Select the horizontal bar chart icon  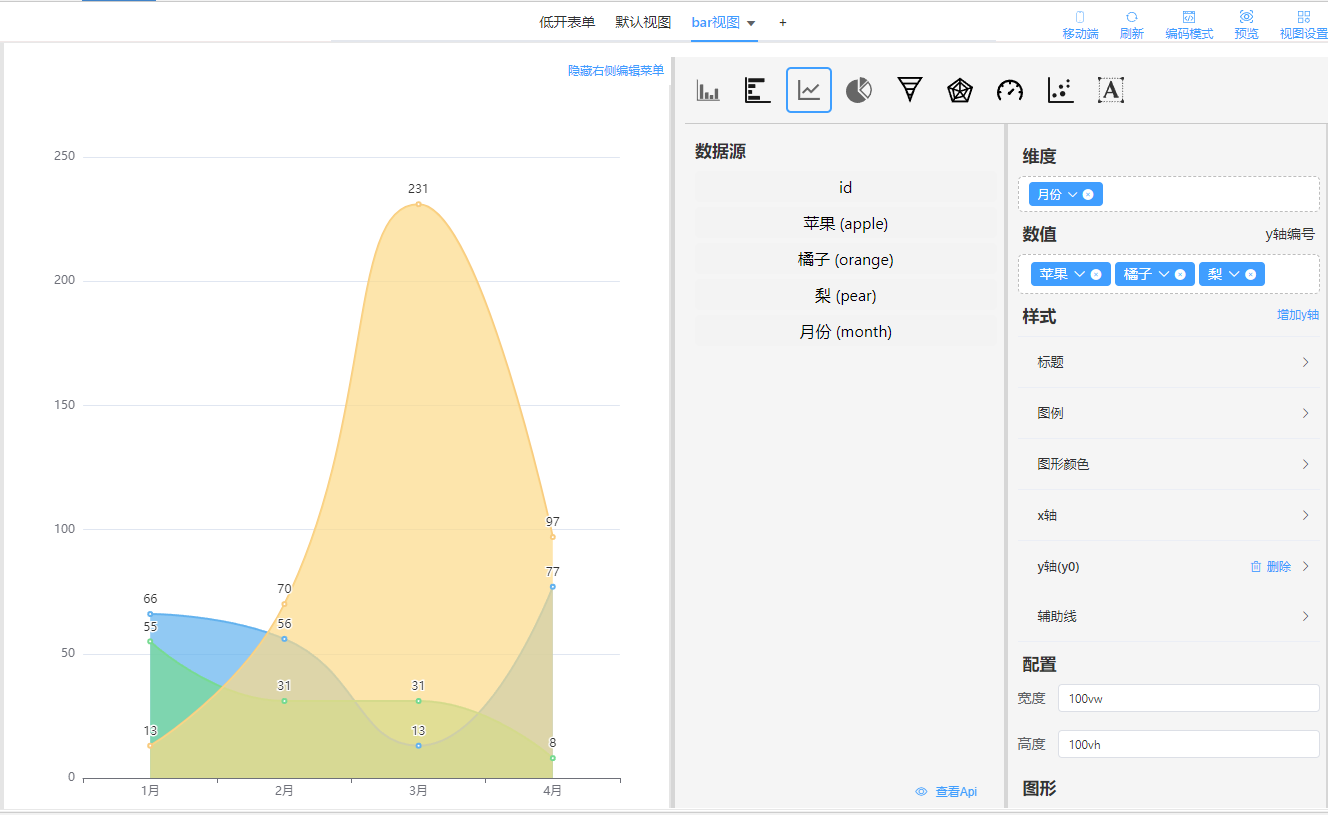[x=758, y=91]
